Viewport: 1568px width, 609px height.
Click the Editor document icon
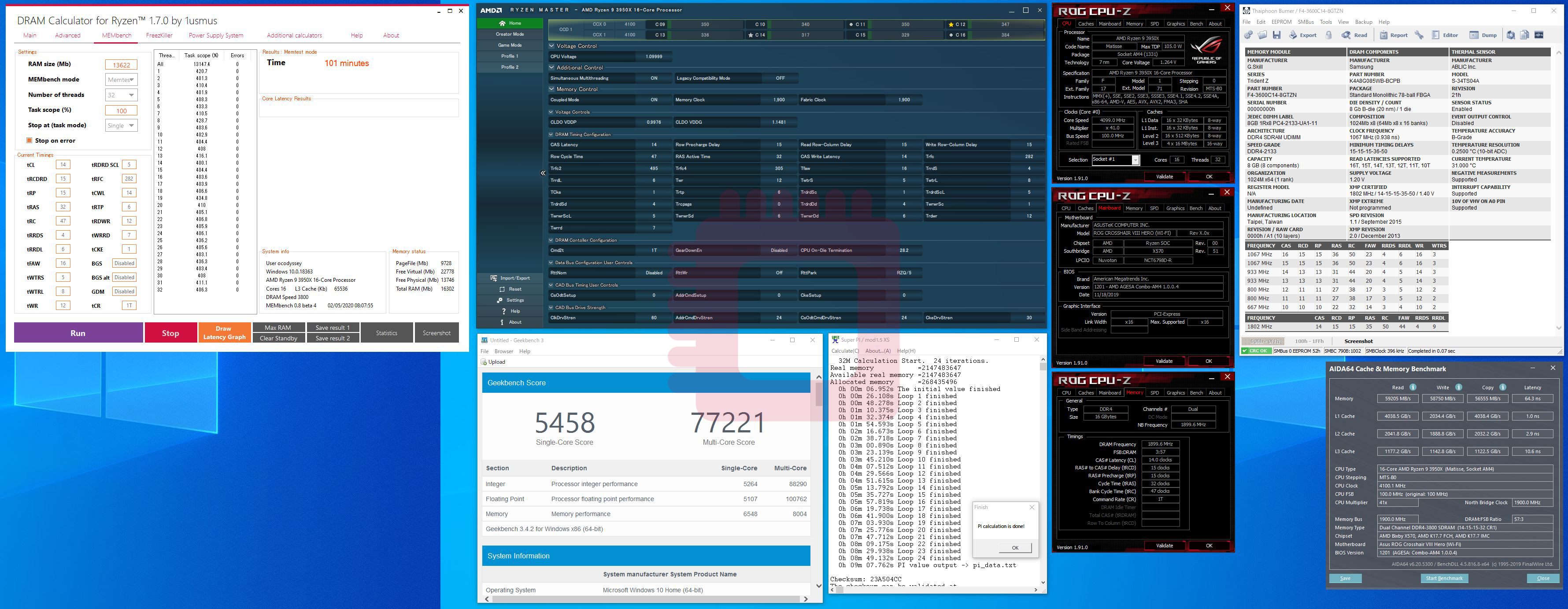click(x=1436, y=35)
